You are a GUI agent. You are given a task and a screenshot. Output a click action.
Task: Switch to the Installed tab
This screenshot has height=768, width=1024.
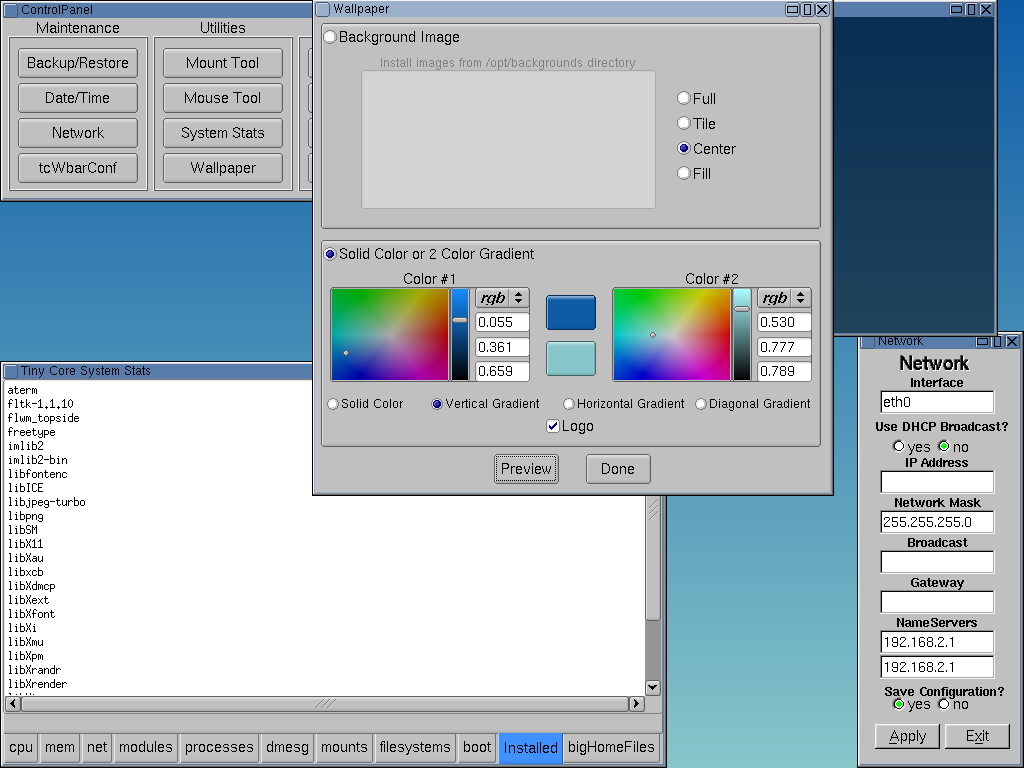click(530, 748)
